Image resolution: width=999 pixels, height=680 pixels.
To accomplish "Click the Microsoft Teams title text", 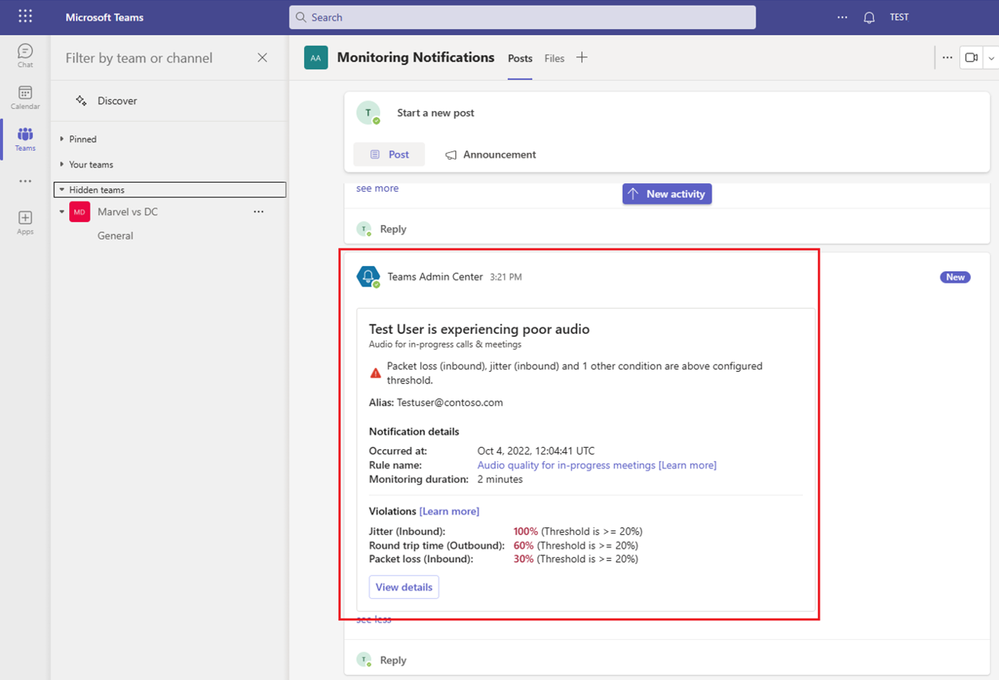I will coord(104,17).
